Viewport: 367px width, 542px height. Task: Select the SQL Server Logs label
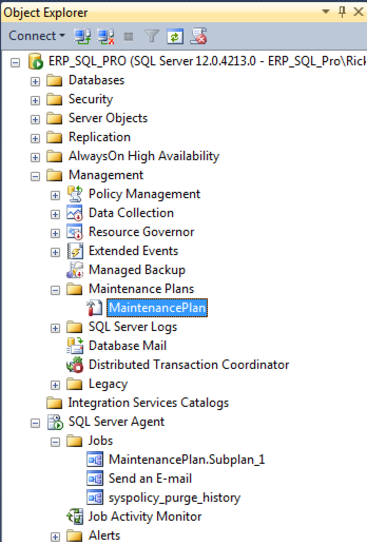(133, 327)
